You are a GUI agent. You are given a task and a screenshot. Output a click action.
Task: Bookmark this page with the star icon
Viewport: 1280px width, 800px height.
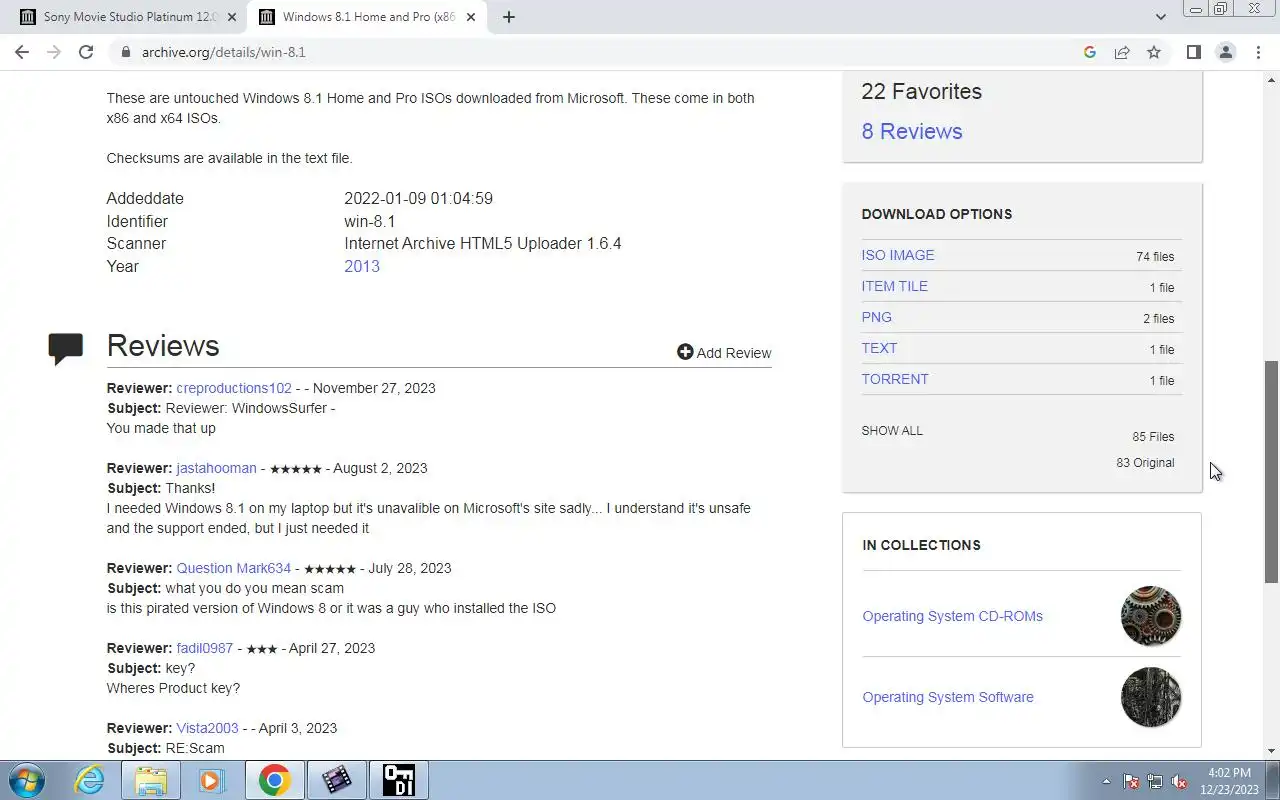pyautogui.click(x=1154, y=52)
